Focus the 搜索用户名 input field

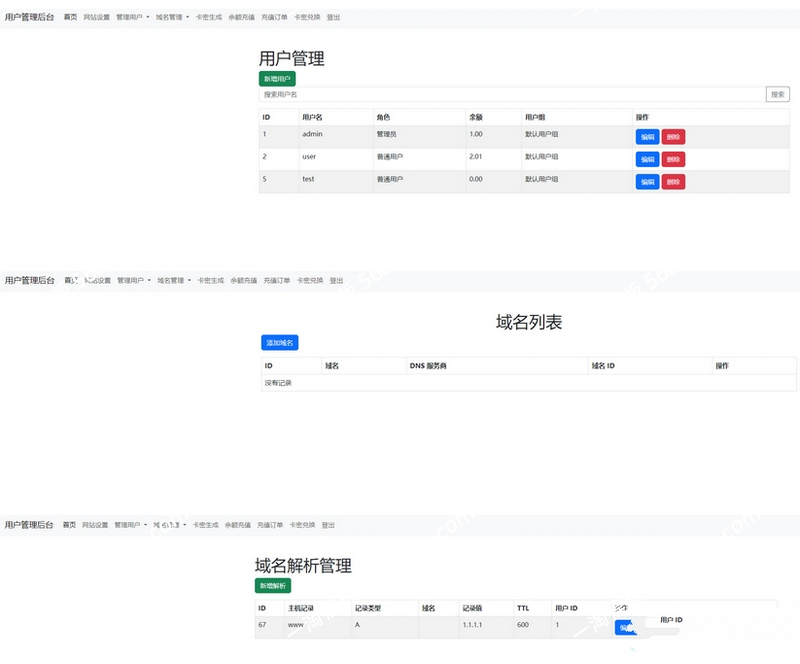click(510, 95)
